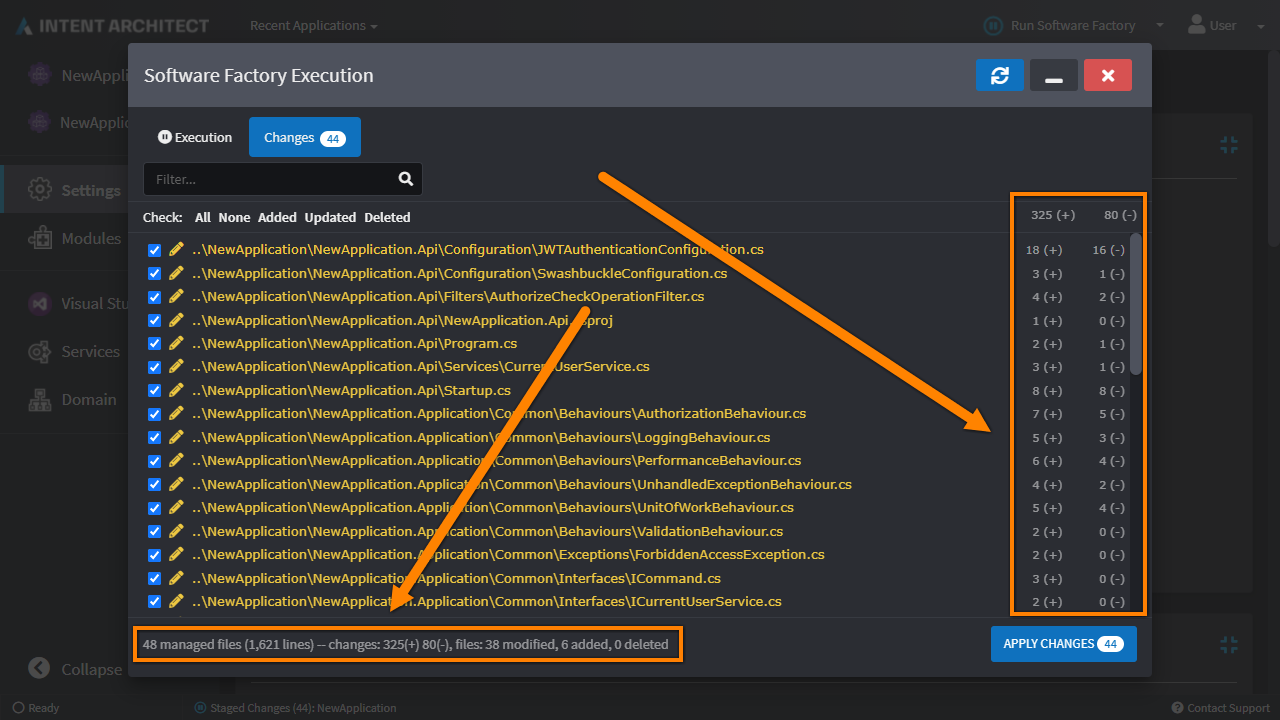
Task: Uncheck the JWTAuthenticationConfiguration.cs checkbox
Action: click(x=154, y=250)
